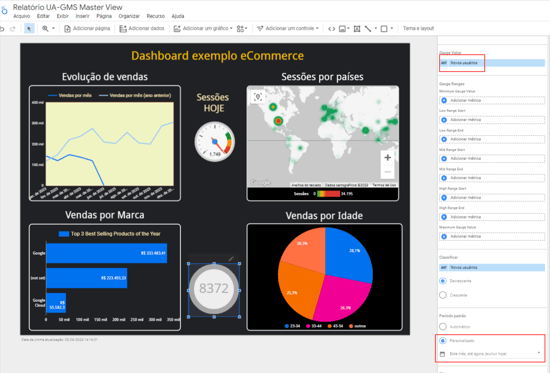Click the embed URL code icon
Viewport: 550px width, 373px height.
(331, 29)
